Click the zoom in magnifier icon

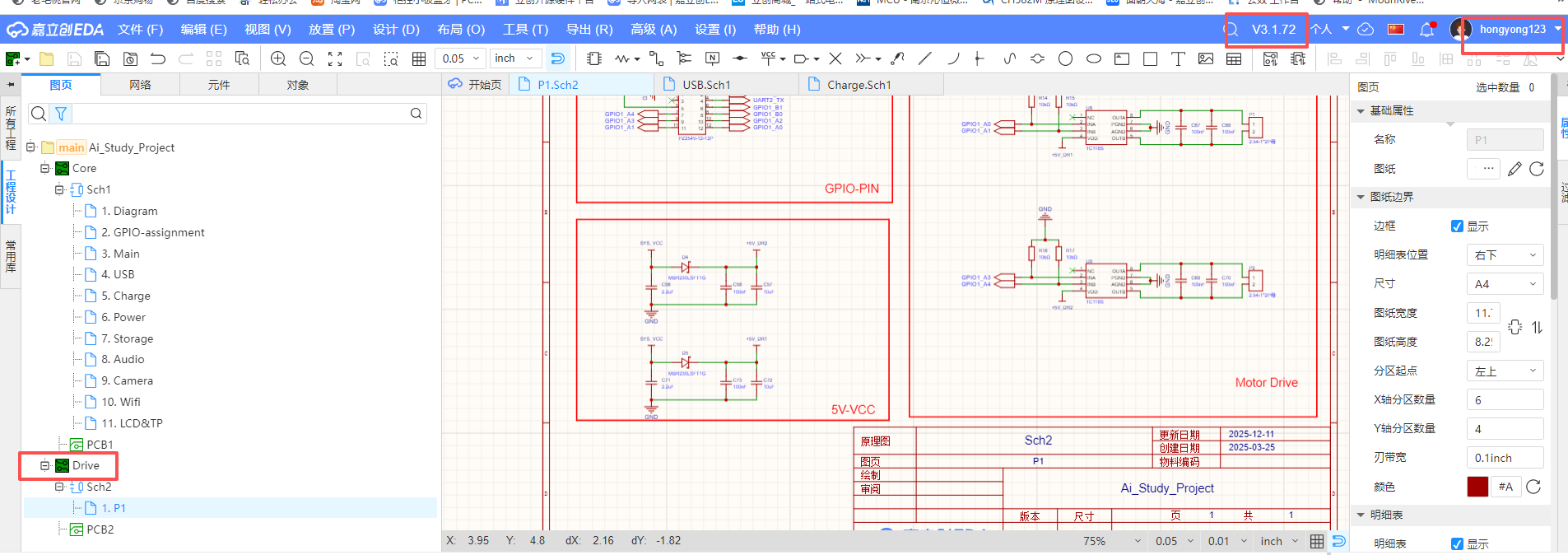coord(278,58)
